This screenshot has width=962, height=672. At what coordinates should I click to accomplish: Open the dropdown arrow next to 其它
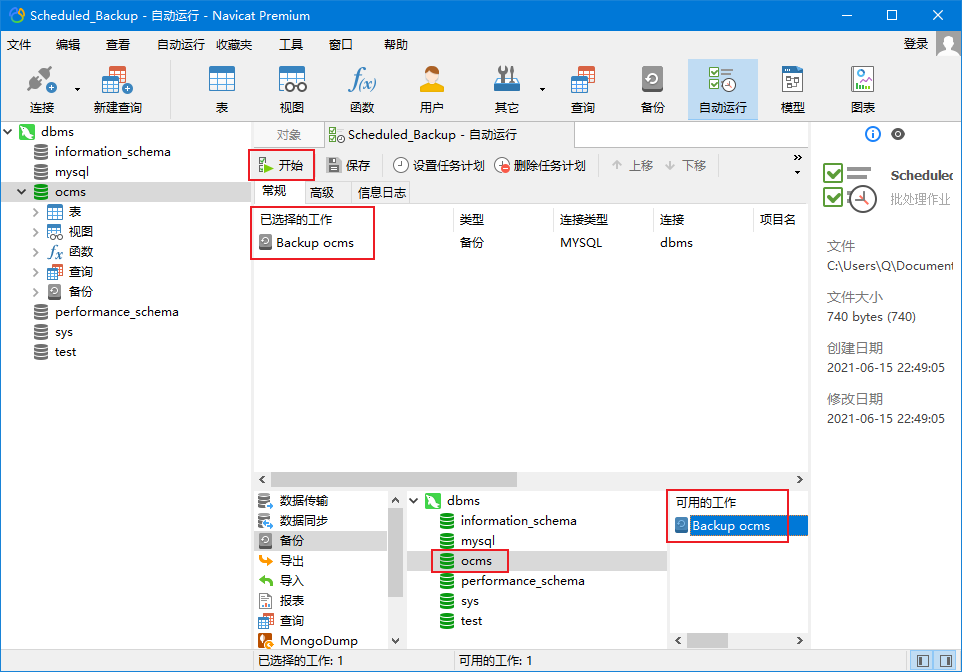click(542, 89)
